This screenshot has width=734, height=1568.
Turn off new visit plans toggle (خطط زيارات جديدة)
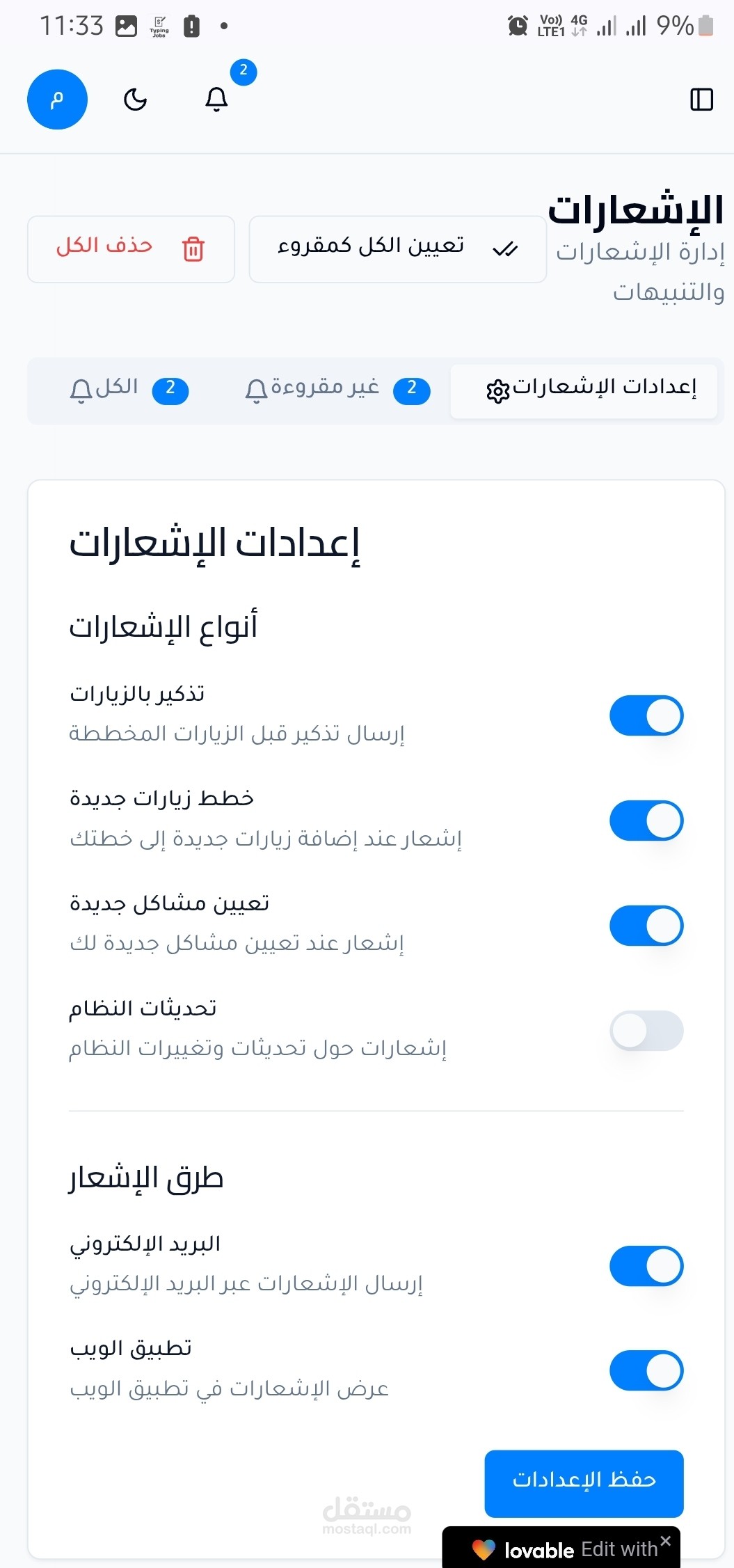646,821
